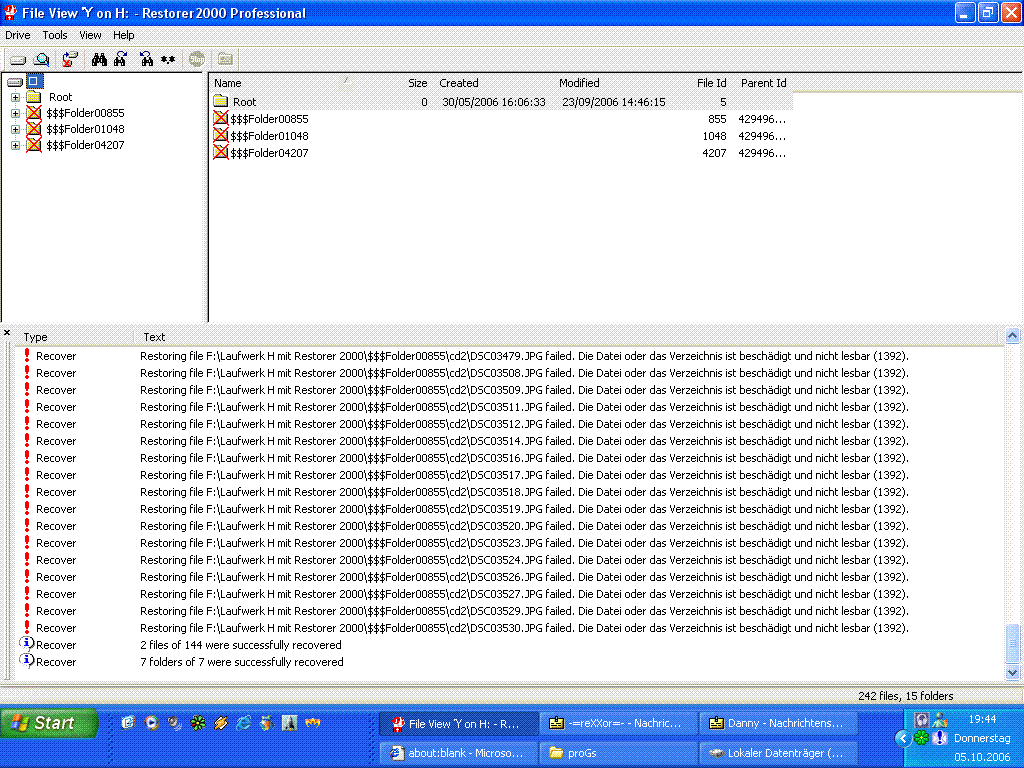Image resolution: width=1024 pixels, height=768 pixels.
Task: Click the log pane scrollbar thumb
Action: pos(1012,643)
